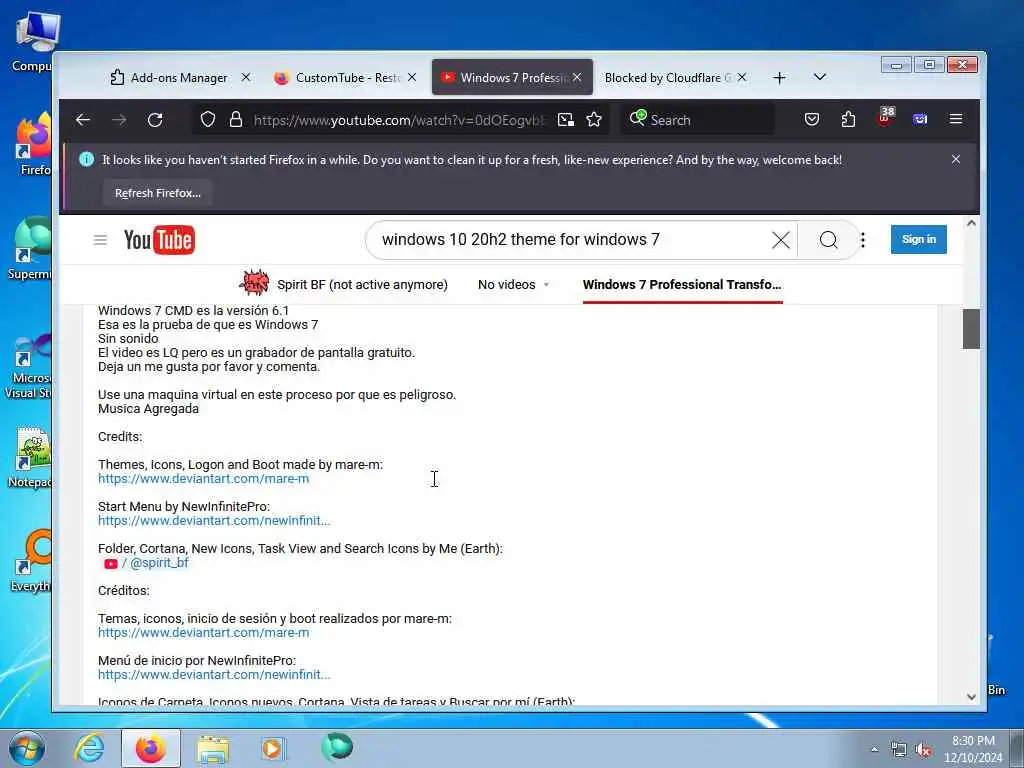The height and width of the screenshot is (768, 1024).
Task: Clear the YouTube search text with X
Action: coord(780,240)
